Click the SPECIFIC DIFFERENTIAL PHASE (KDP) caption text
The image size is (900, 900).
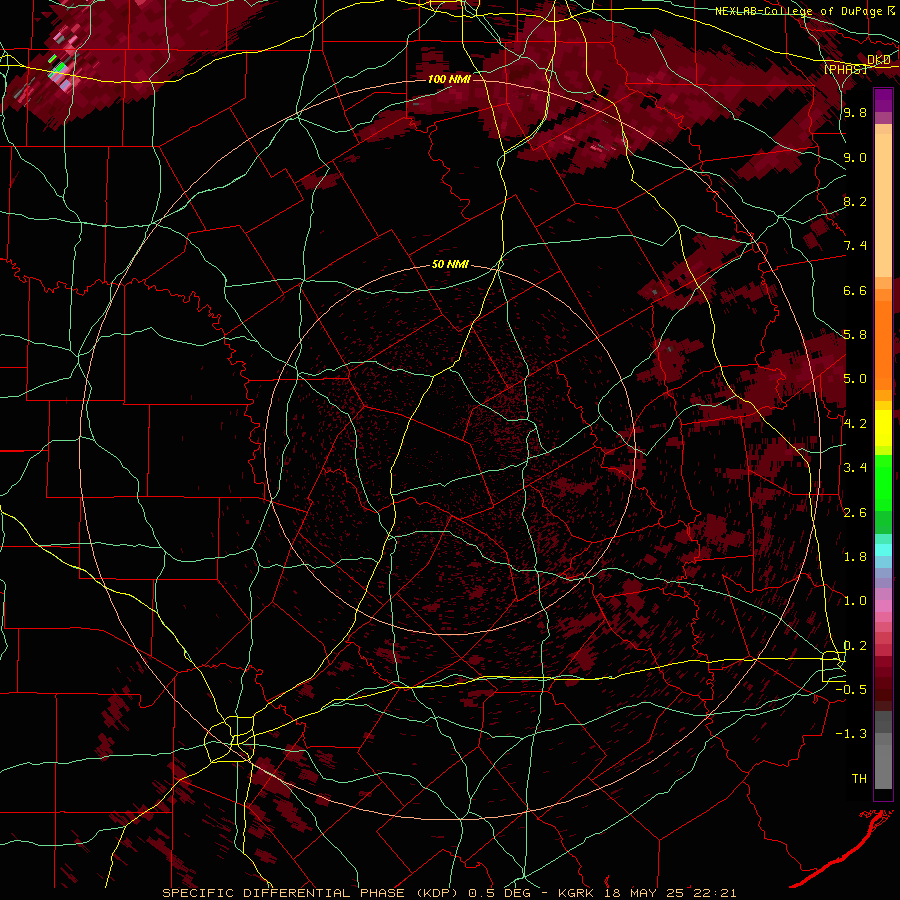point(310,893)
